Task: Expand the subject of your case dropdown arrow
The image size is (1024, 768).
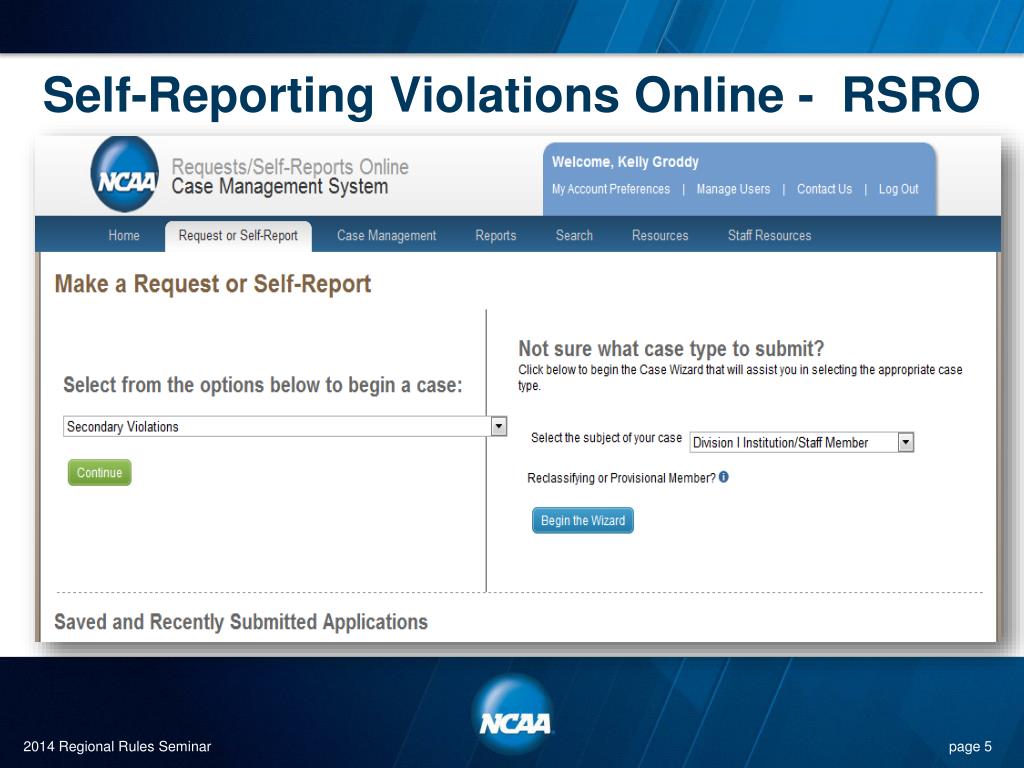Action: (x=905, y=442)
